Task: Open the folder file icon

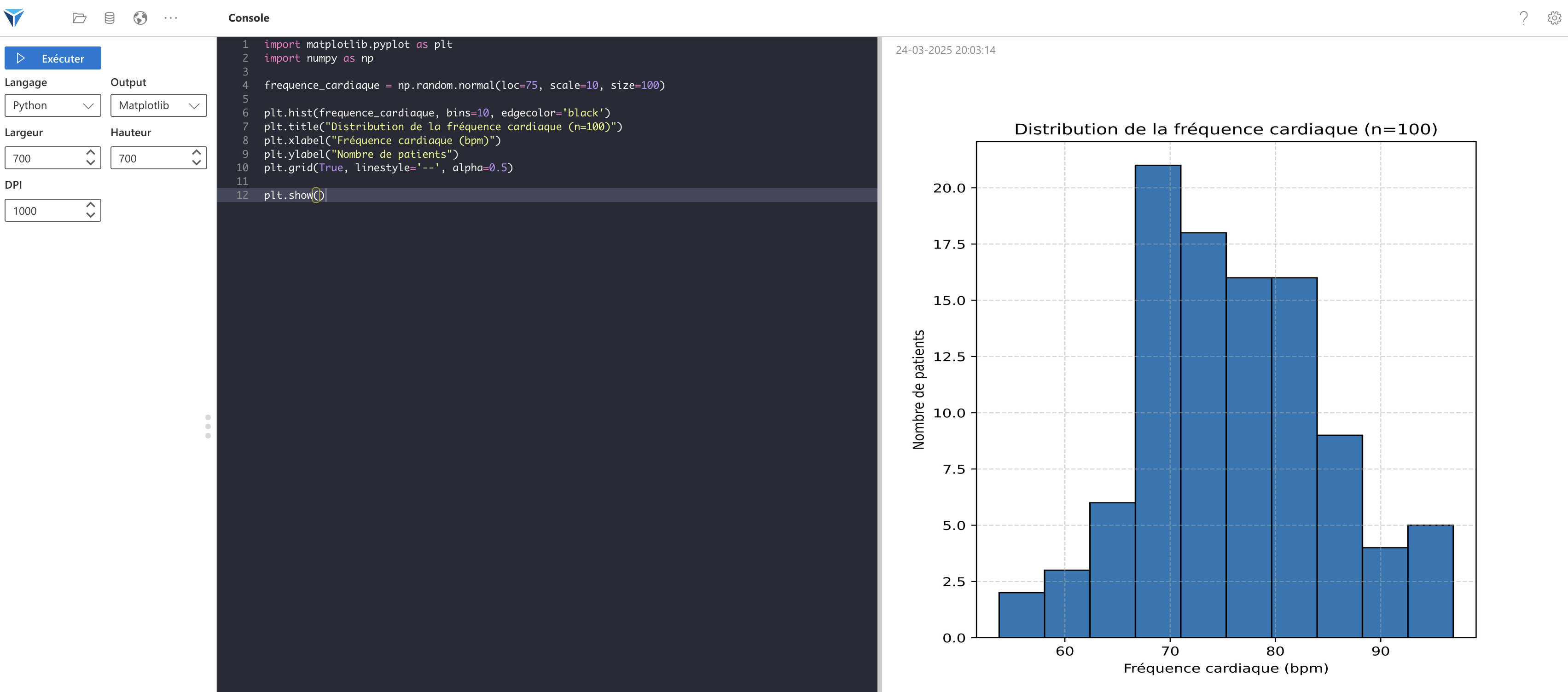Action: coord(79,18)
